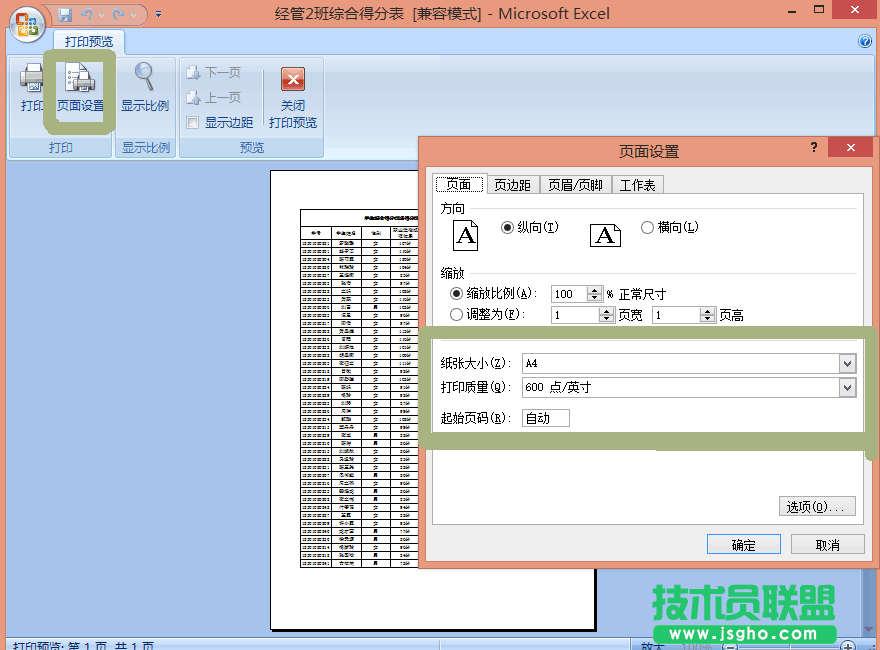Viewport: 880px width, 650px height.
Task: Click the help question mark icon in ribbon
Action: [865, 42]
